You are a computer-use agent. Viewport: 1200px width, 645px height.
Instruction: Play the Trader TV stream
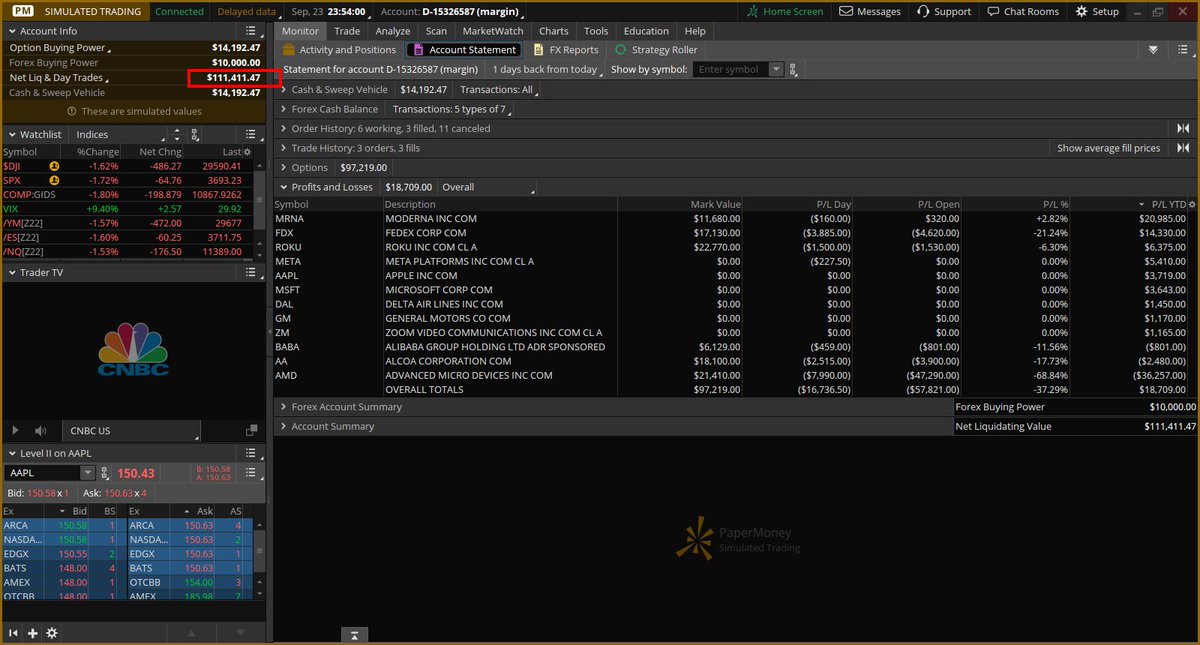pyautogui.click(x=14, y=431)
